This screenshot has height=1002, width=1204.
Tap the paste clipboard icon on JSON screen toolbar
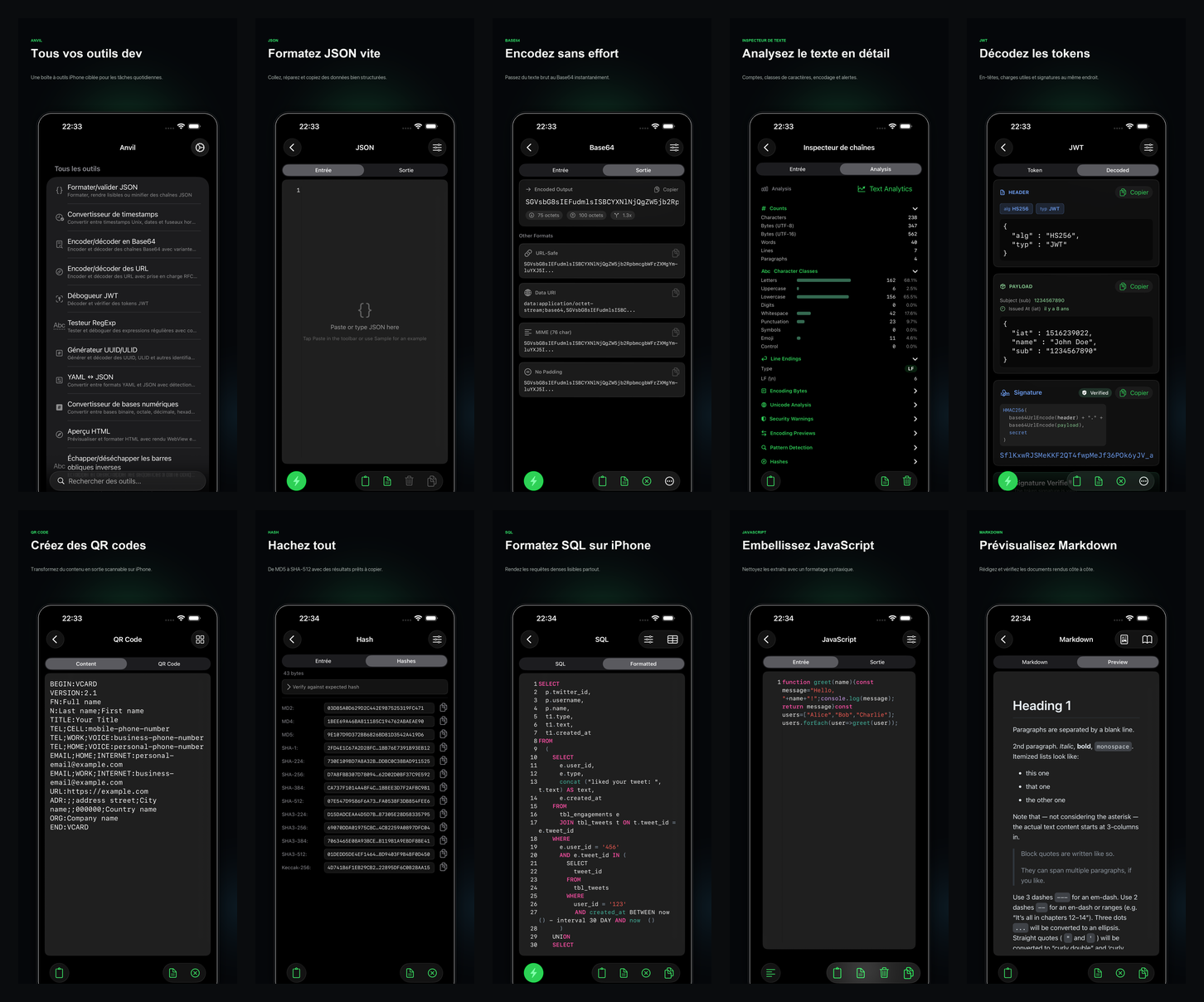click(365, 481)
